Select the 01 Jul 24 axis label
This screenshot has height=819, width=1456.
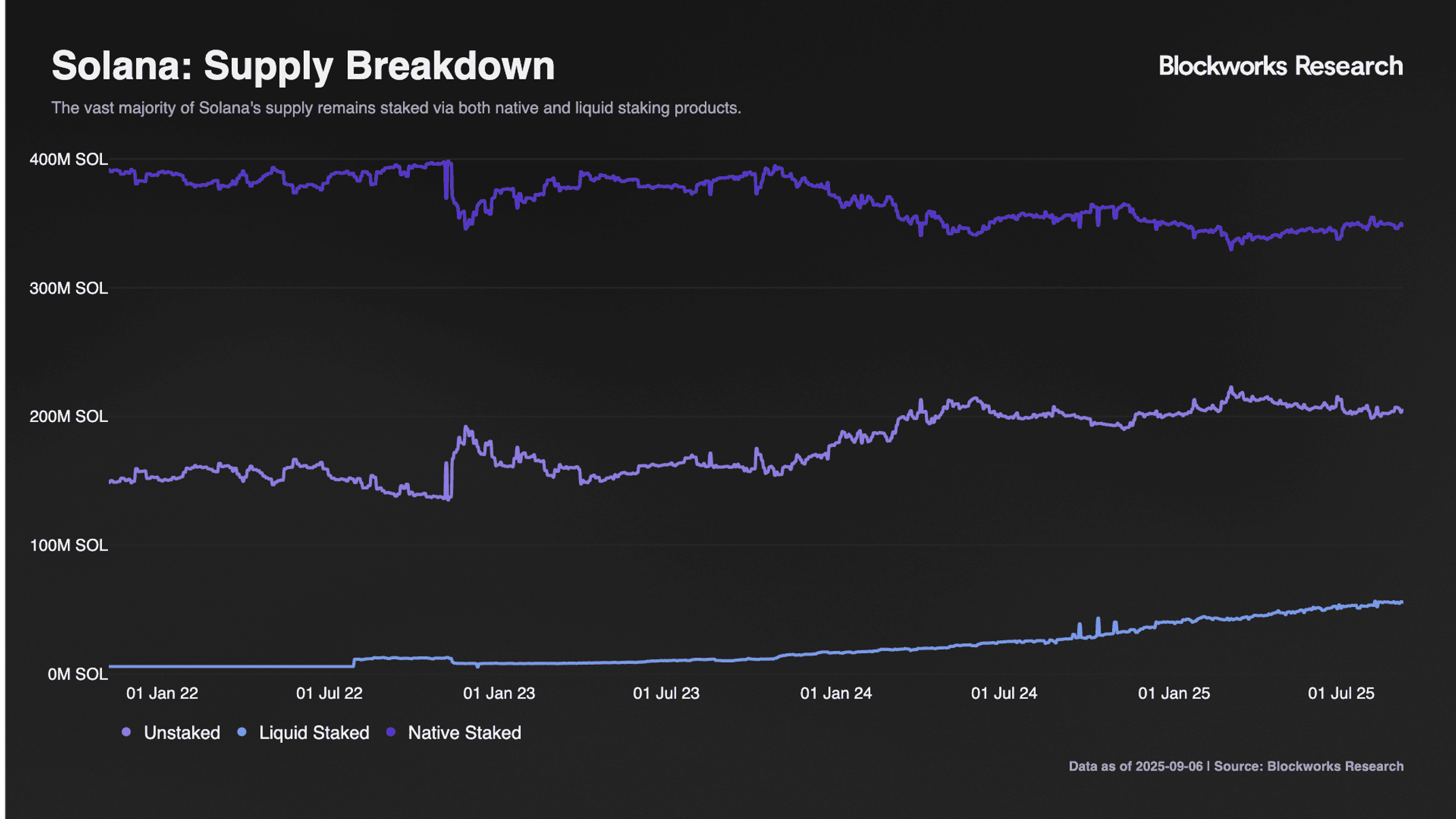click(x=1004, y=693)
